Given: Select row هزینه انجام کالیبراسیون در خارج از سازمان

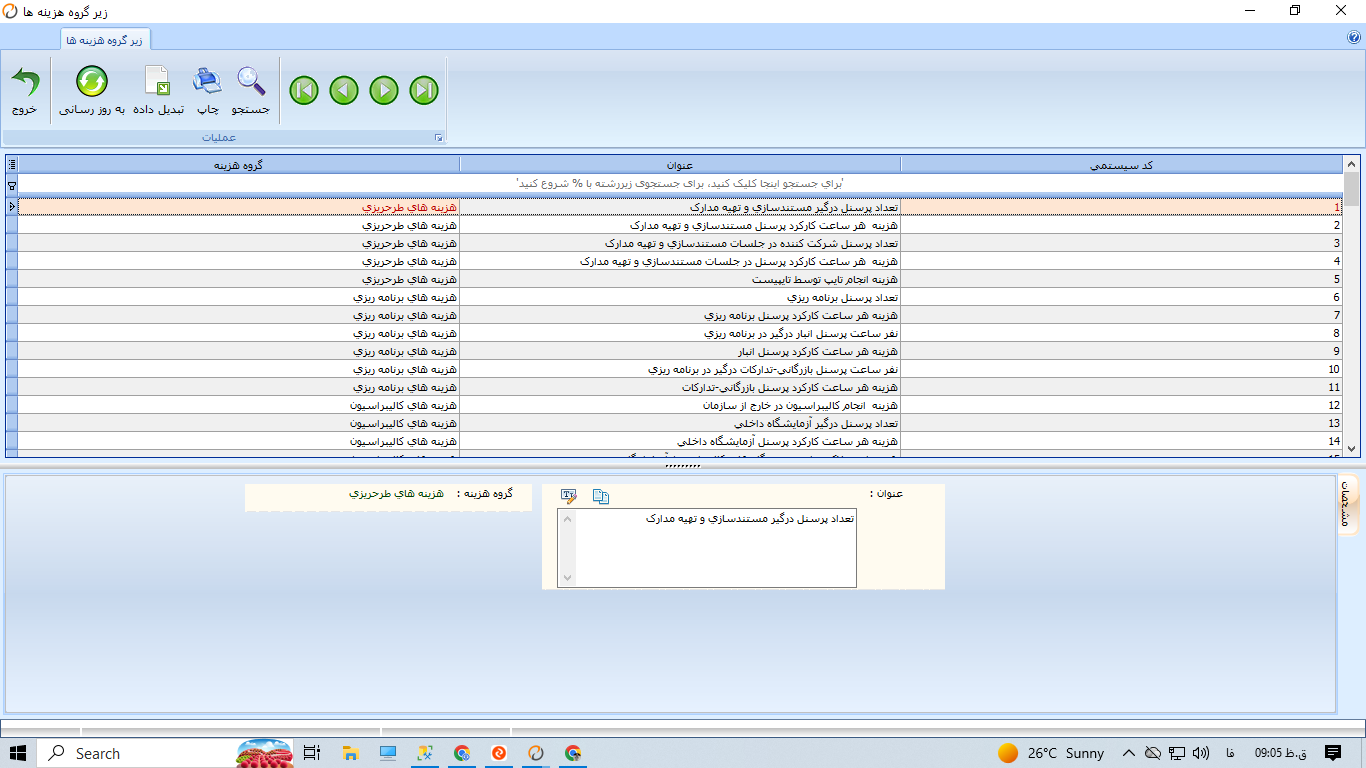Looking at the screenshot, I should 680,405.
